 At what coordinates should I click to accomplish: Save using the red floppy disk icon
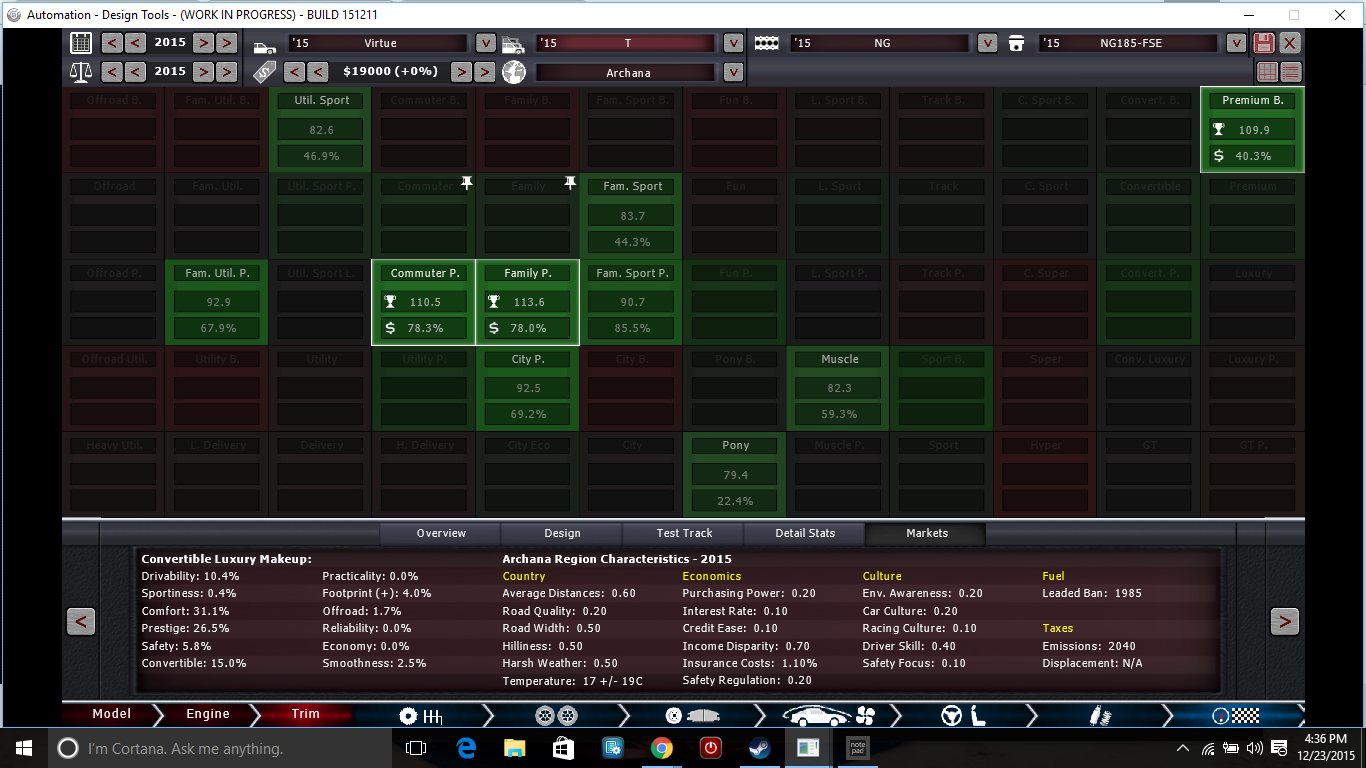[1264, 43]
